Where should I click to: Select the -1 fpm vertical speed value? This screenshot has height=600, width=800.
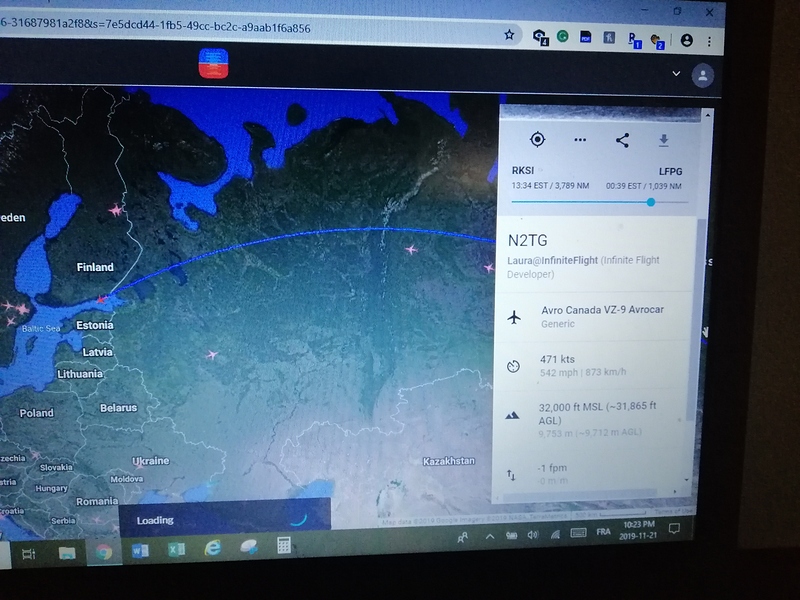552,468
